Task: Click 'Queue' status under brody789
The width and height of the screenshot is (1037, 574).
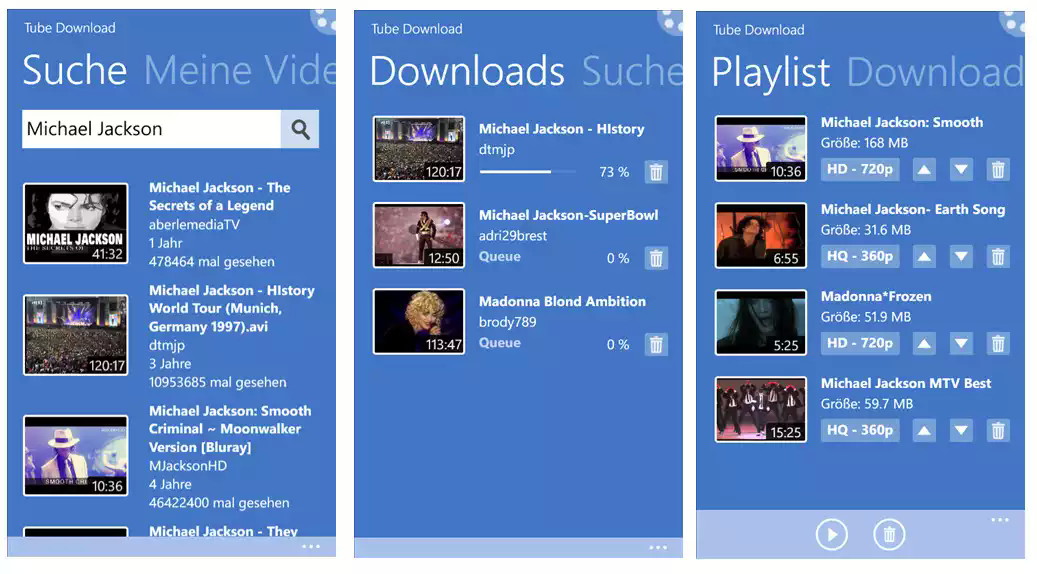Action: tap(499, 343)
